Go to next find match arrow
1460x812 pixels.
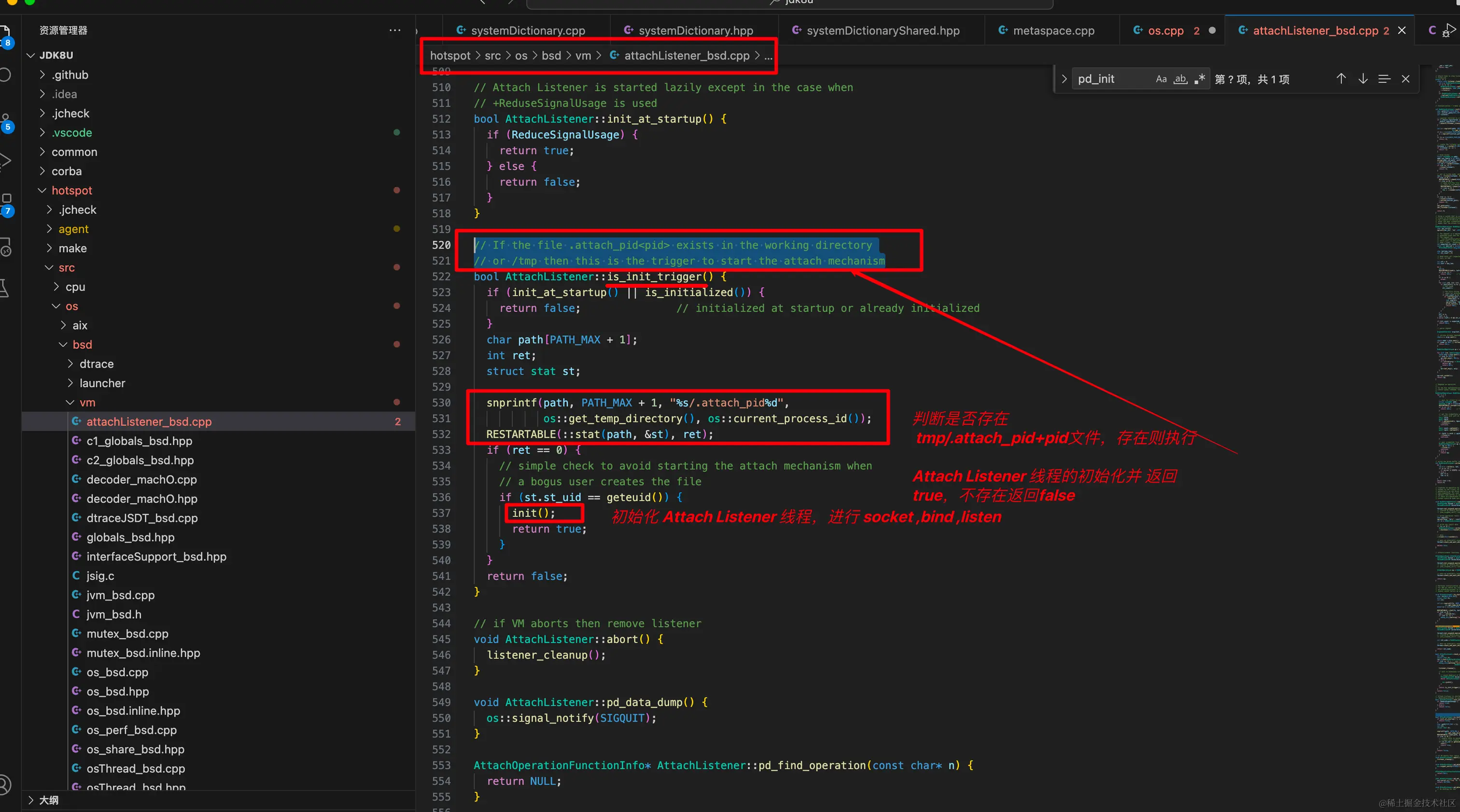[x=1362, y=79]
